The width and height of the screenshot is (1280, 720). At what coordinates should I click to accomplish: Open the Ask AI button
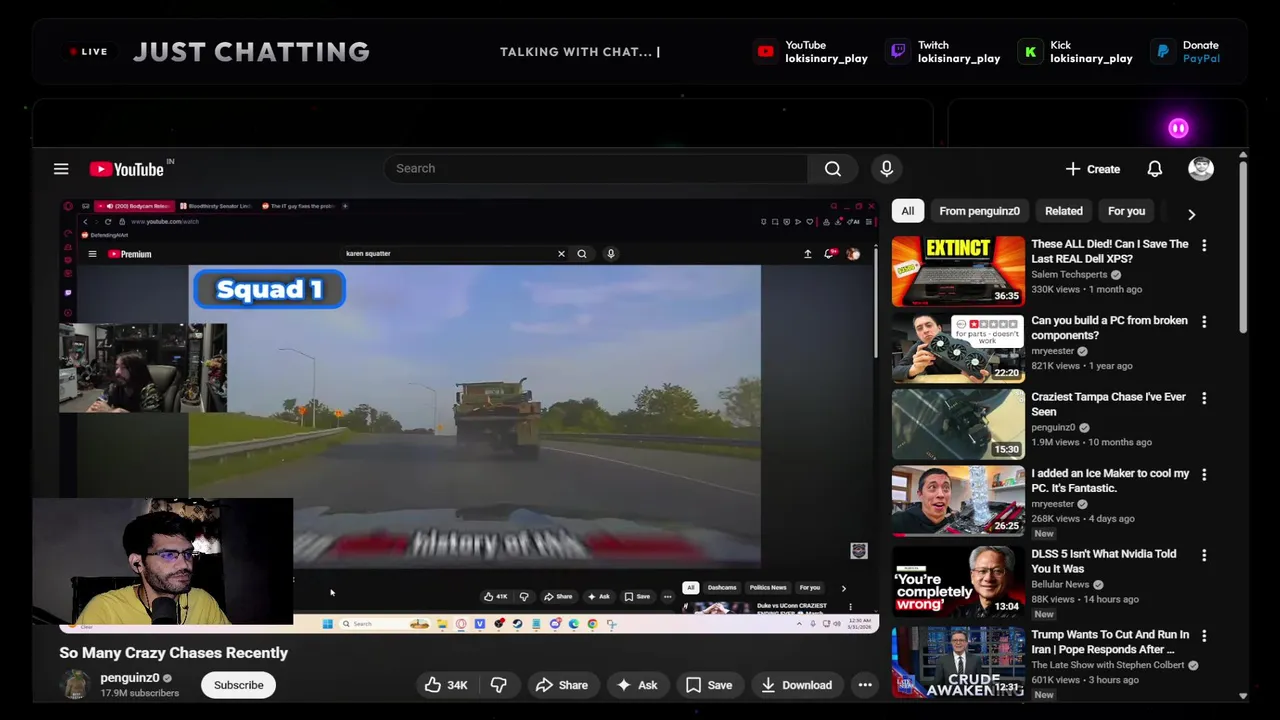point(637,685)
